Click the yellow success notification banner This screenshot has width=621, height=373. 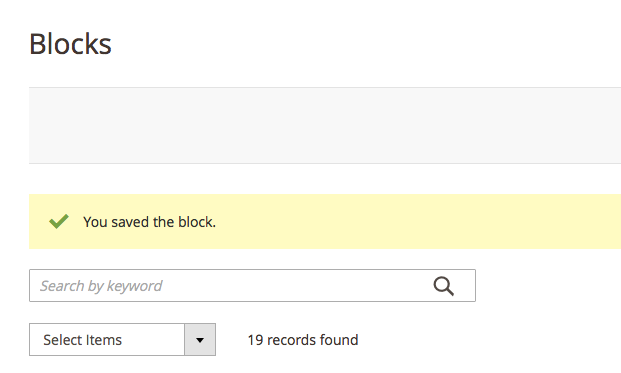click(325, 221)
